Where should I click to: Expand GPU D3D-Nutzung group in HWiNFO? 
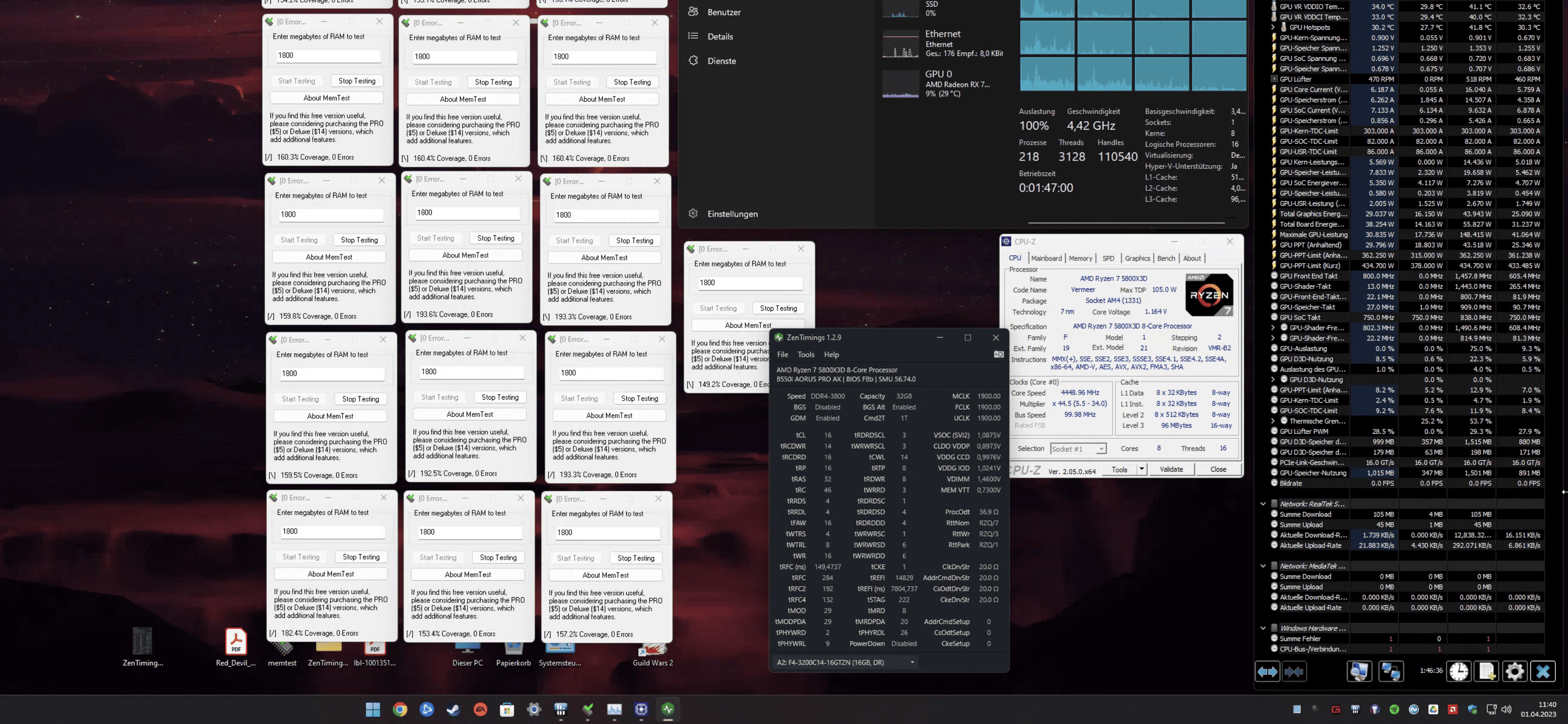[x=1273, y=380]
